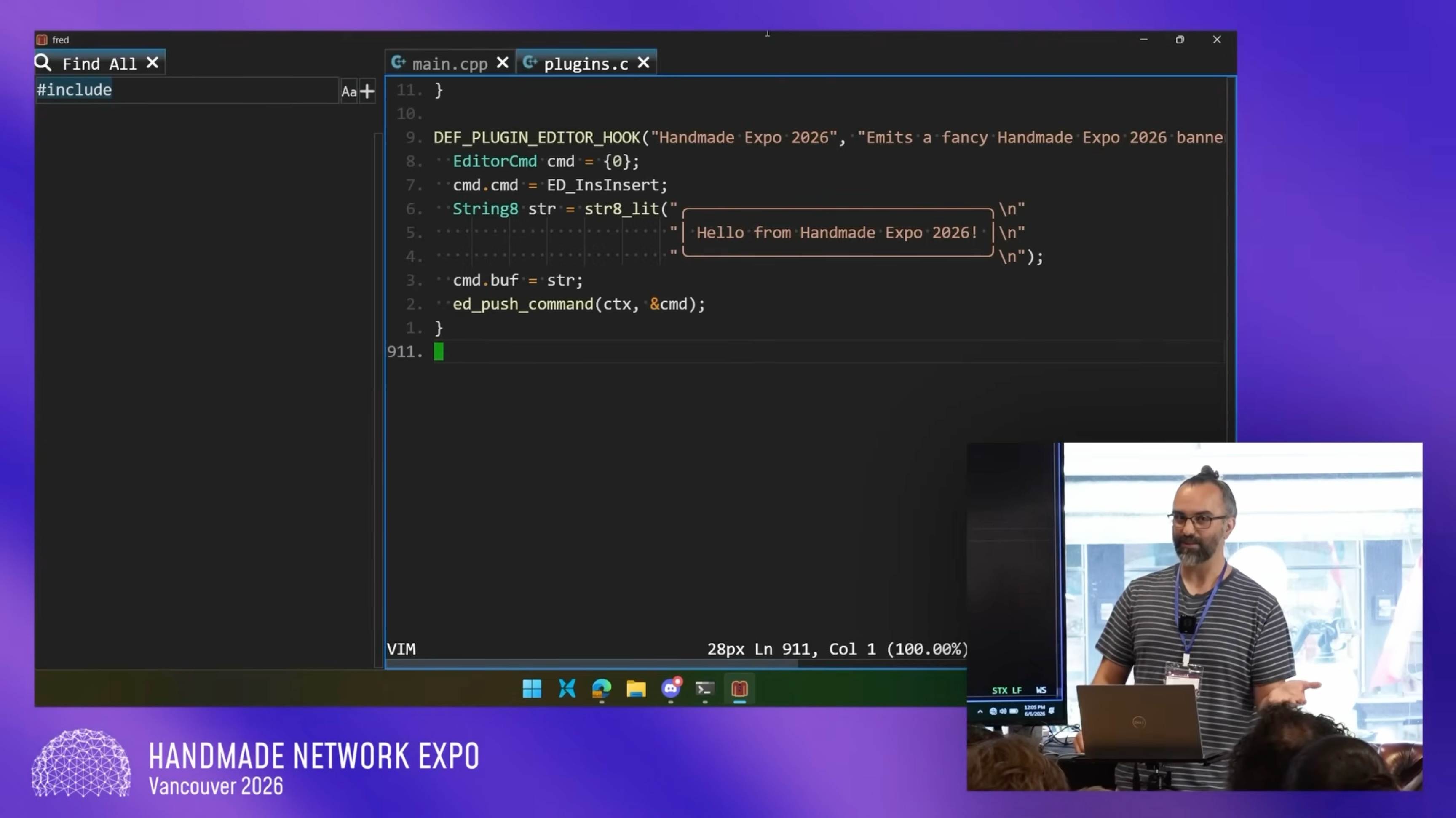Screen dimensions: 1456x818
Task: Close the Find All panel tab
Action: (152, 63)
